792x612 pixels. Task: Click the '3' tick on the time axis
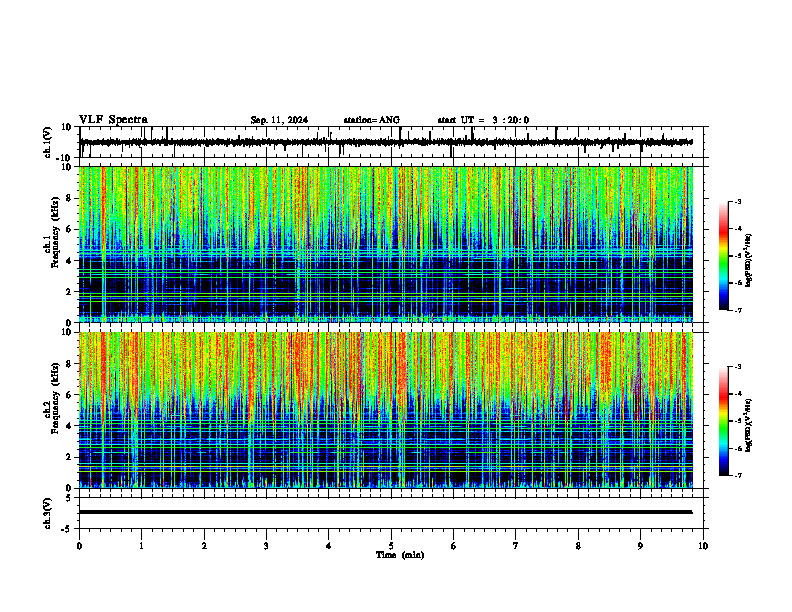tap(266, 546)
